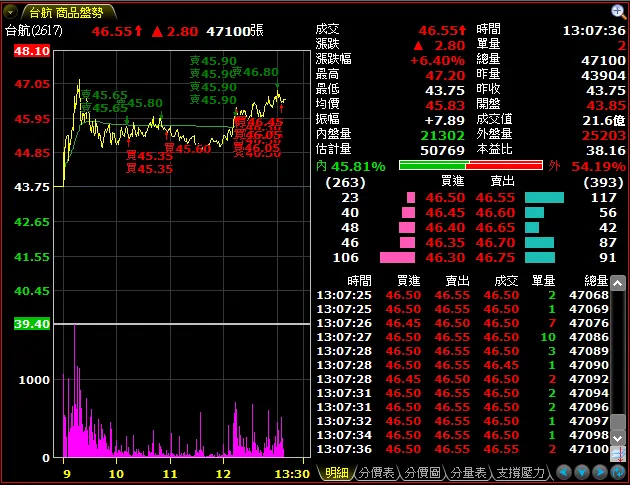Viewport: 630px width, 485px height.
Task: Switch to the 明細 tab
Action: coord(336,473)
